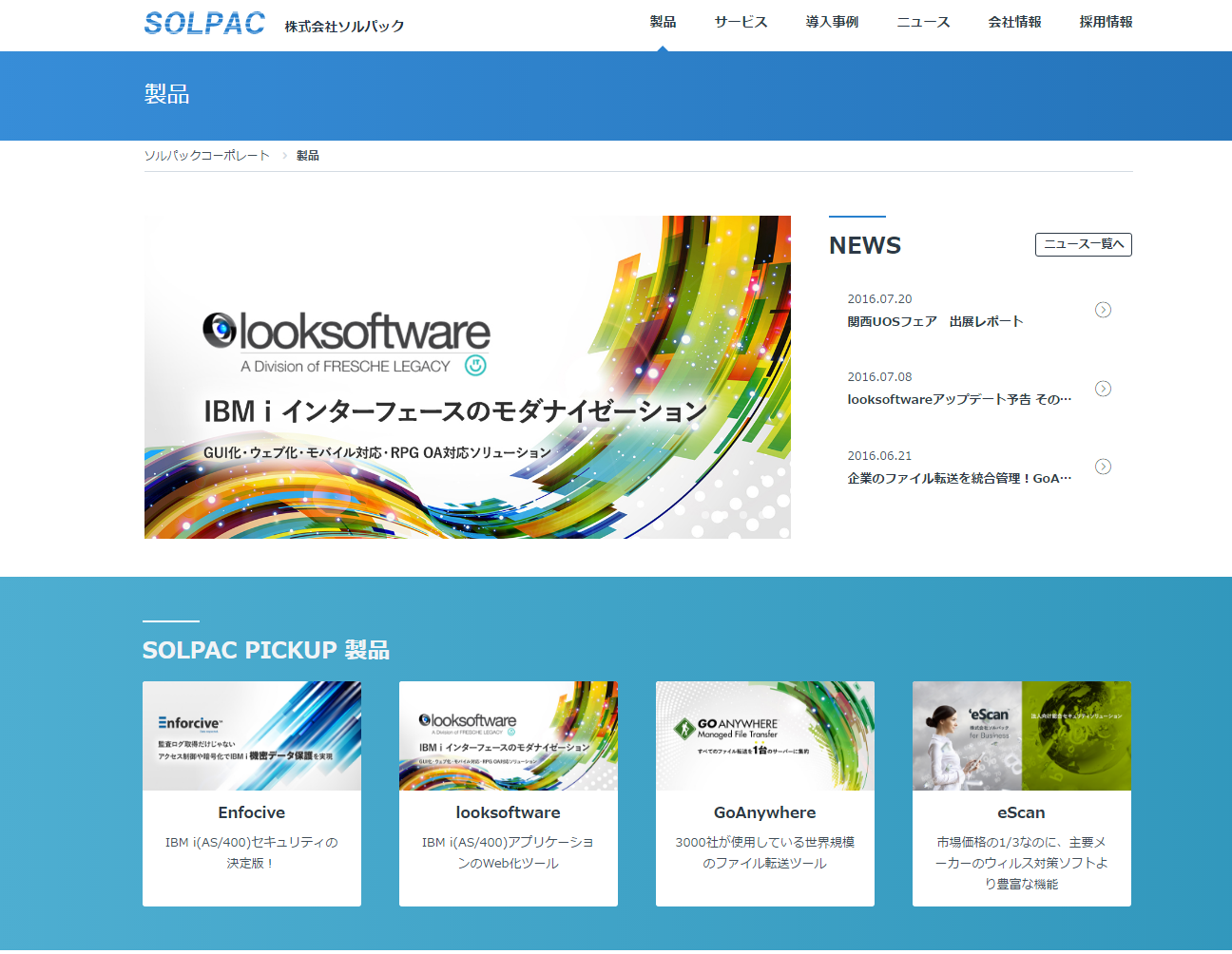Click the looksoftware product card image

click(509, 735)
